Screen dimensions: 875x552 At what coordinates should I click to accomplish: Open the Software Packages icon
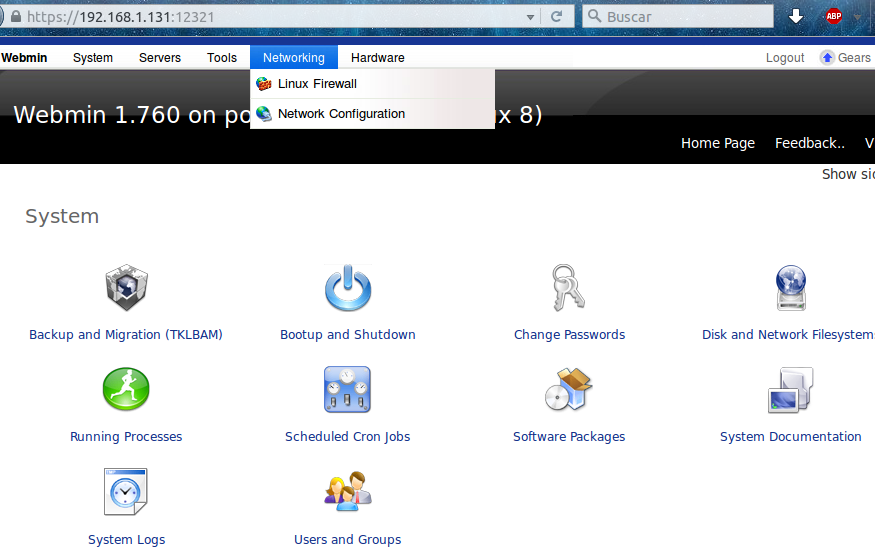(569, 390)
